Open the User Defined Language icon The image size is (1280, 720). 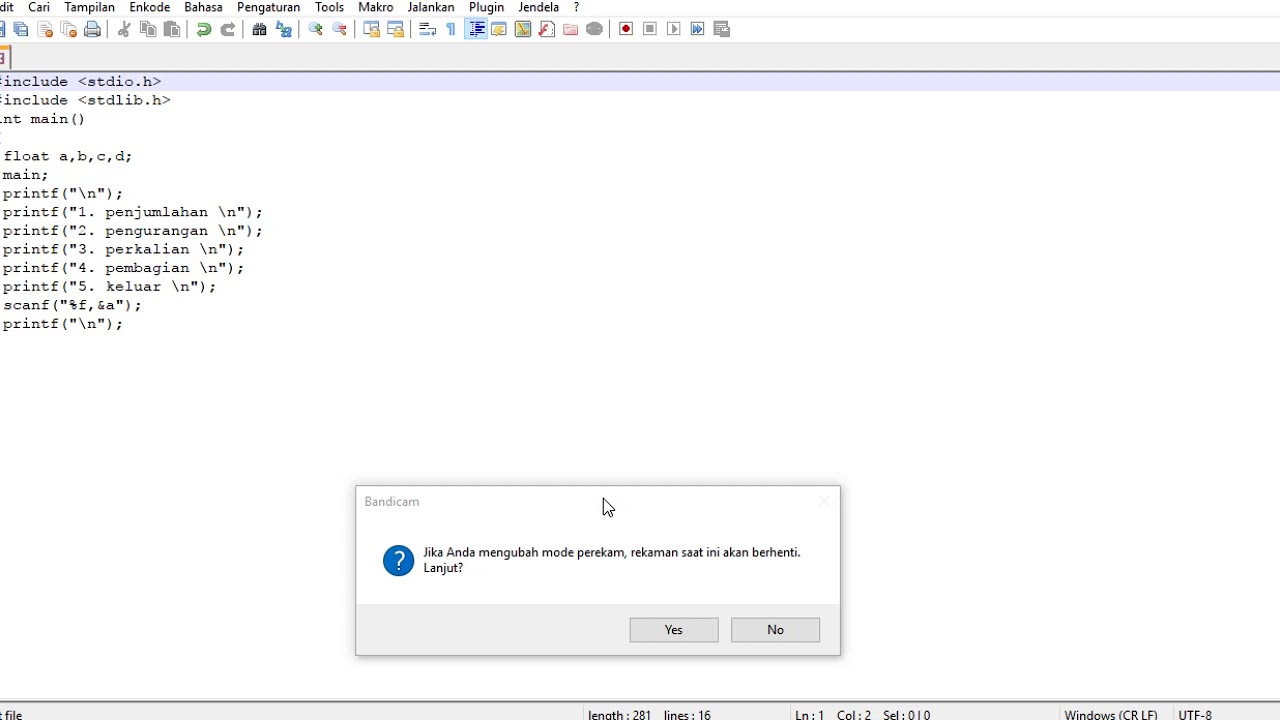(x=499, y=29)
